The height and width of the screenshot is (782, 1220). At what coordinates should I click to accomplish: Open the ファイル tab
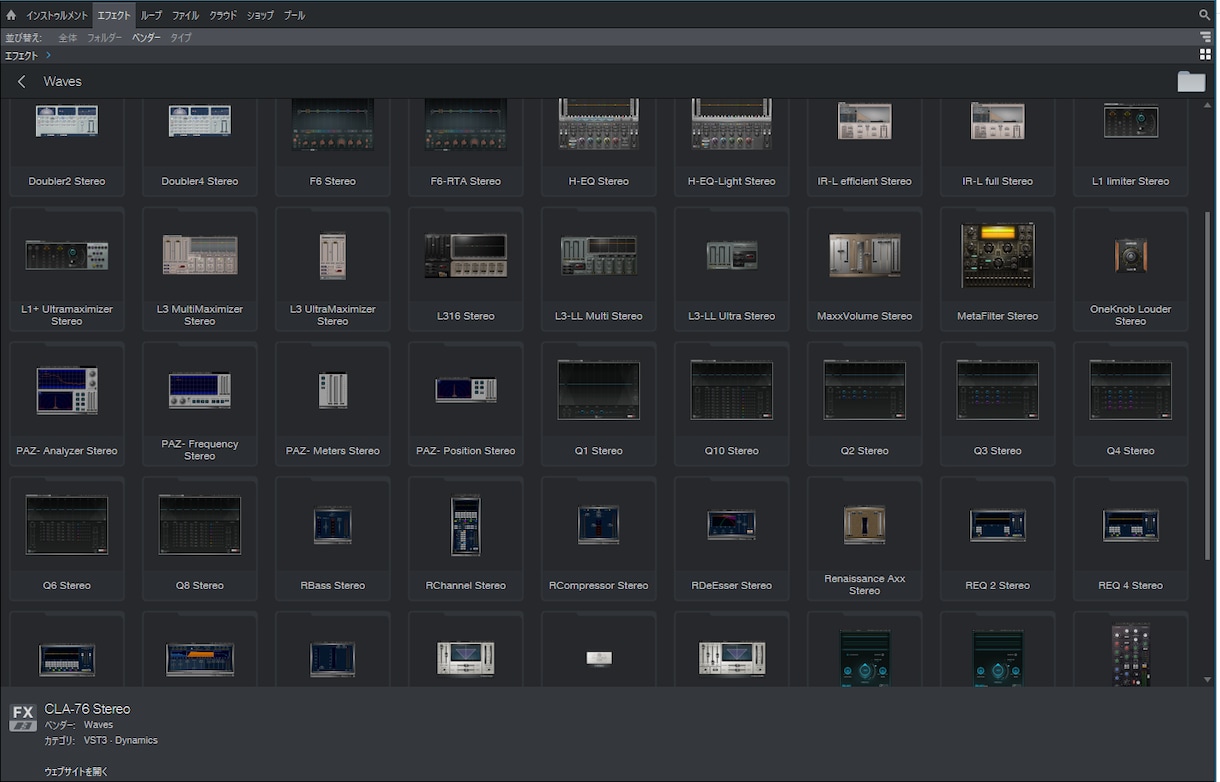click(185, 15)
